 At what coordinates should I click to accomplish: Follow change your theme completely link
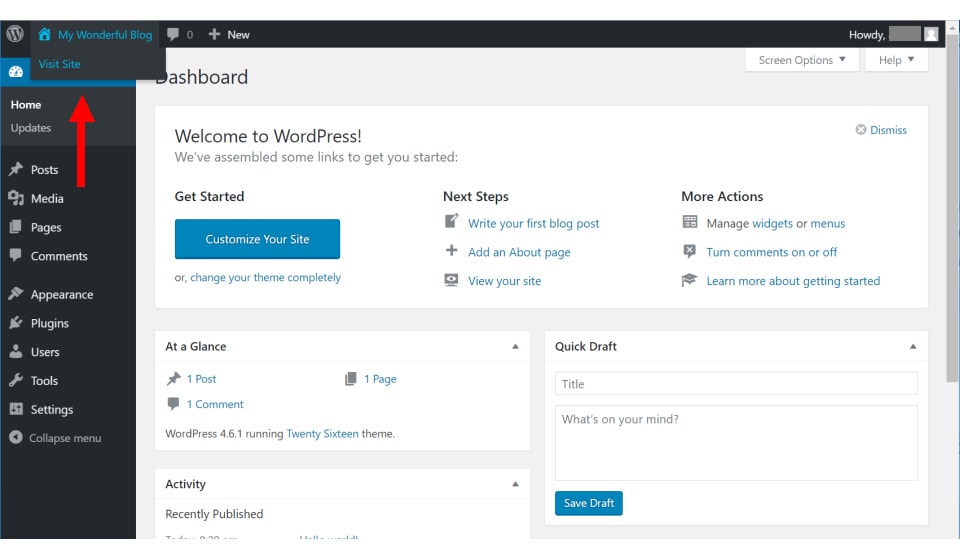(x=265, y=277)
